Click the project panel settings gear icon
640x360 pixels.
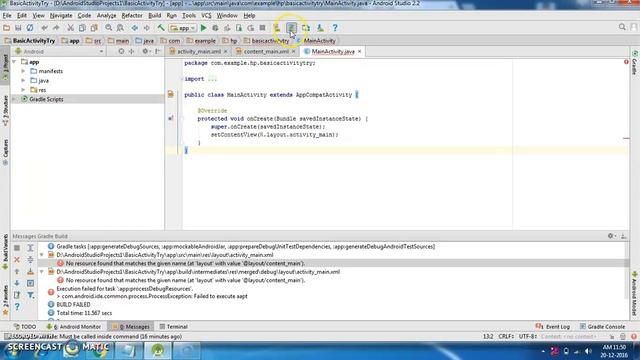(145, 51)
